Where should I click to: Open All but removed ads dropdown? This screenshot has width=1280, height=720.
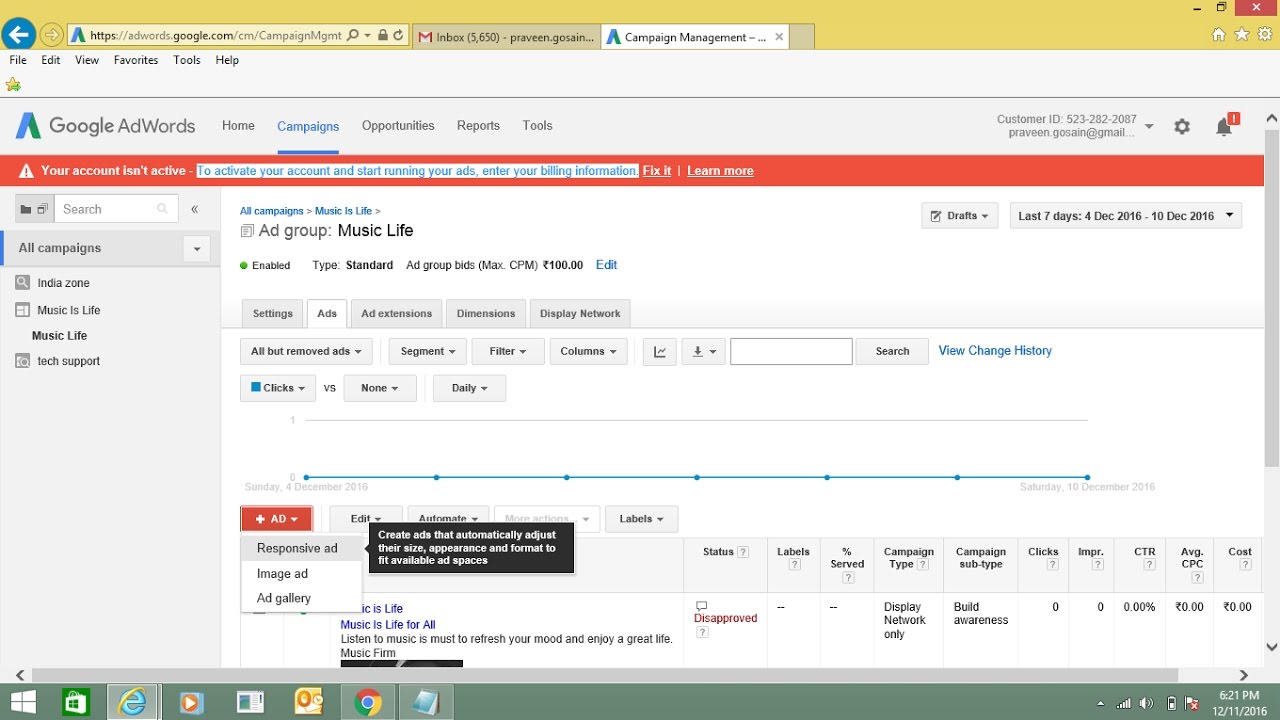click(x=306, y=351)
